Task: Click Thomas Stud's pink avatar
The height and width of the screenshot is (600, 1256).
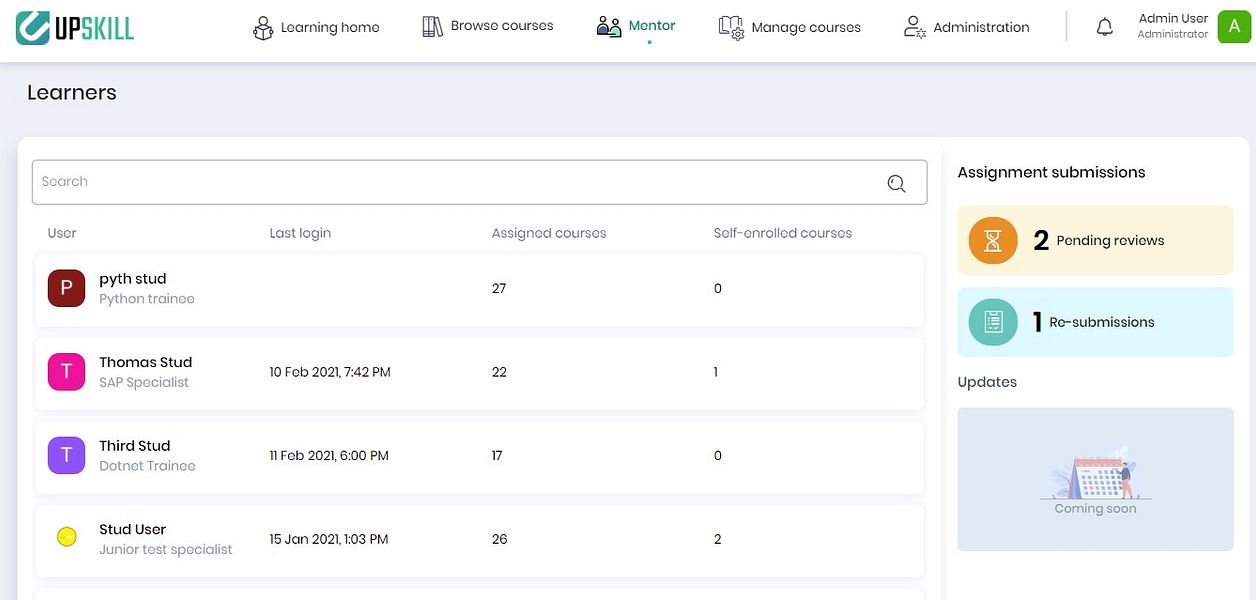Action: pyautogui.click(x=66, y=372)
